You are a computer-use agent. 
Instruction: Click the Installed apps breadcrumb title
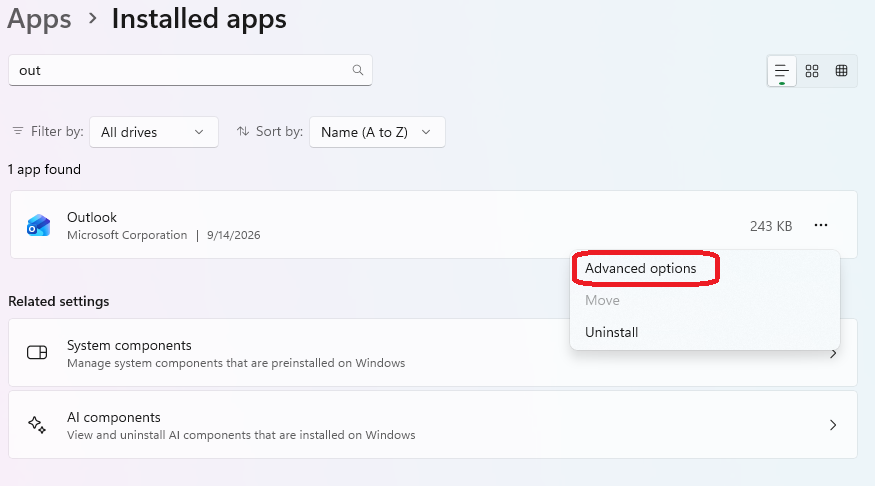point(199,19)
